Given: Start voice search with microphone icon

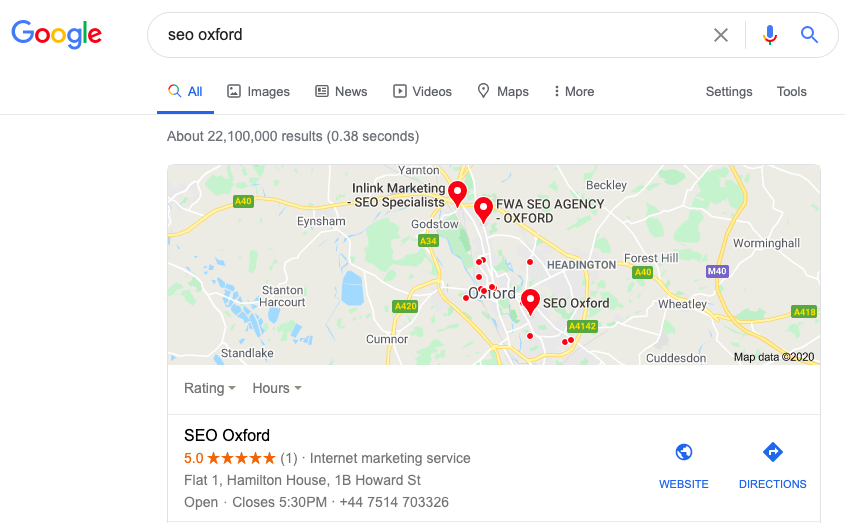Looking at the screenshot, I should 770,35.
